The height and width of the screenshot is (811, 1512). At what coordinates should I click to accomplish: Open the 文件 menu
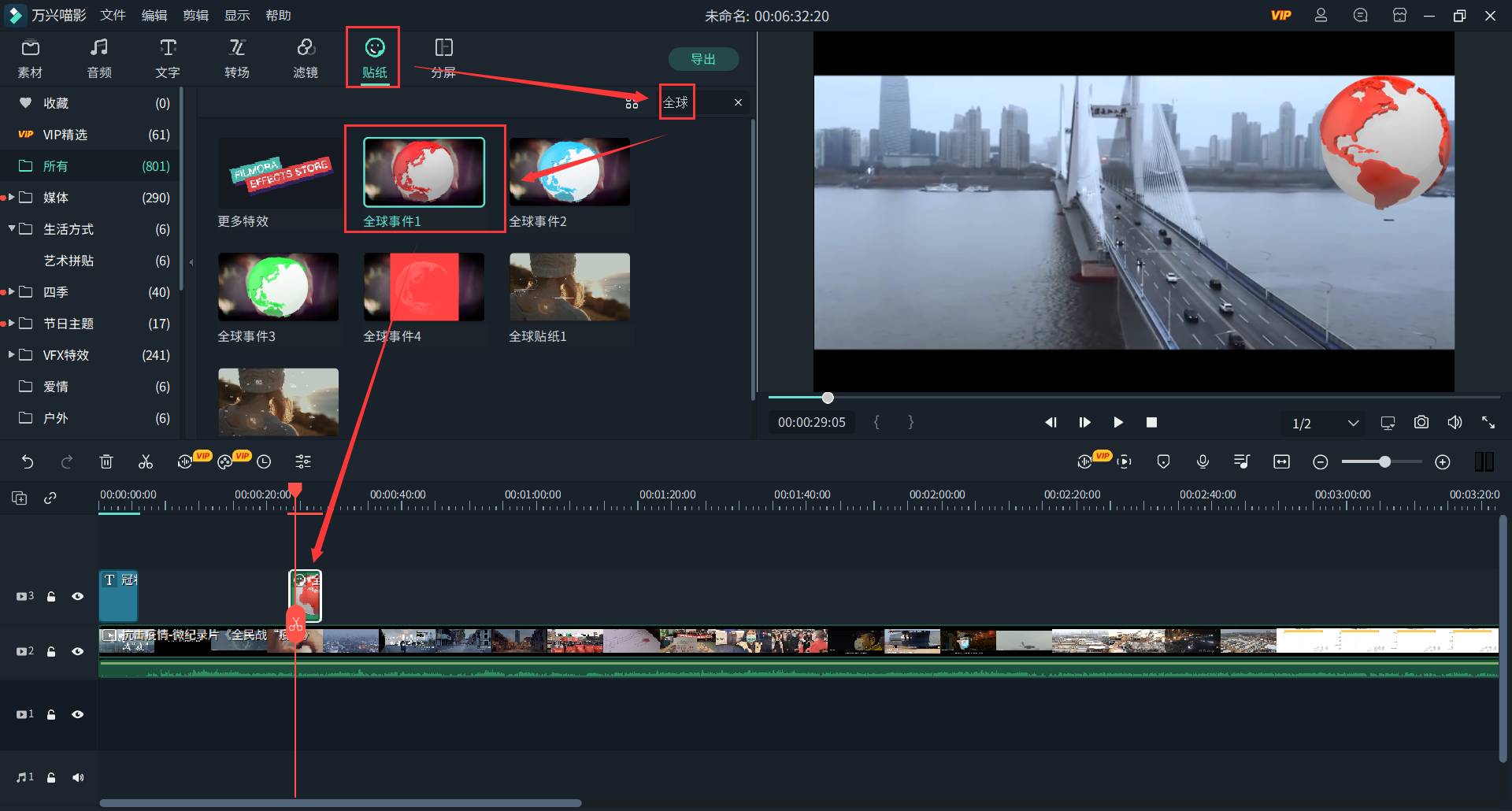pos(113,16)
